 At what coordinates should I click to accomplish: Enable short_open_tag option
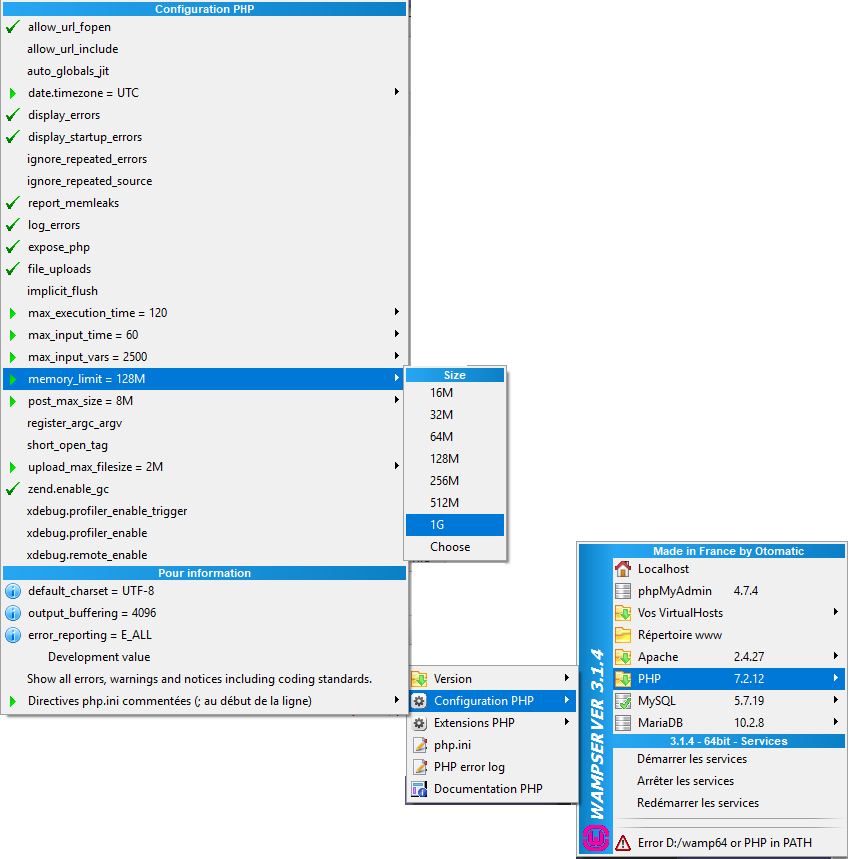(x=204, y=445)
